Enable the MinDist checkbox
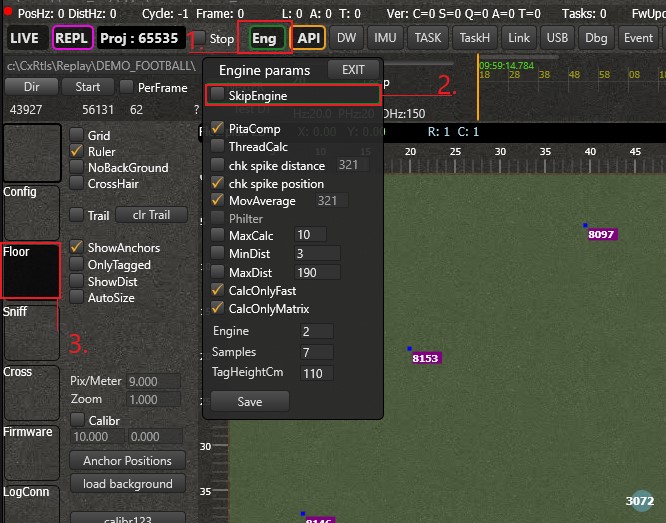Viewport: 666px width, 523px height. coord(217,253)
